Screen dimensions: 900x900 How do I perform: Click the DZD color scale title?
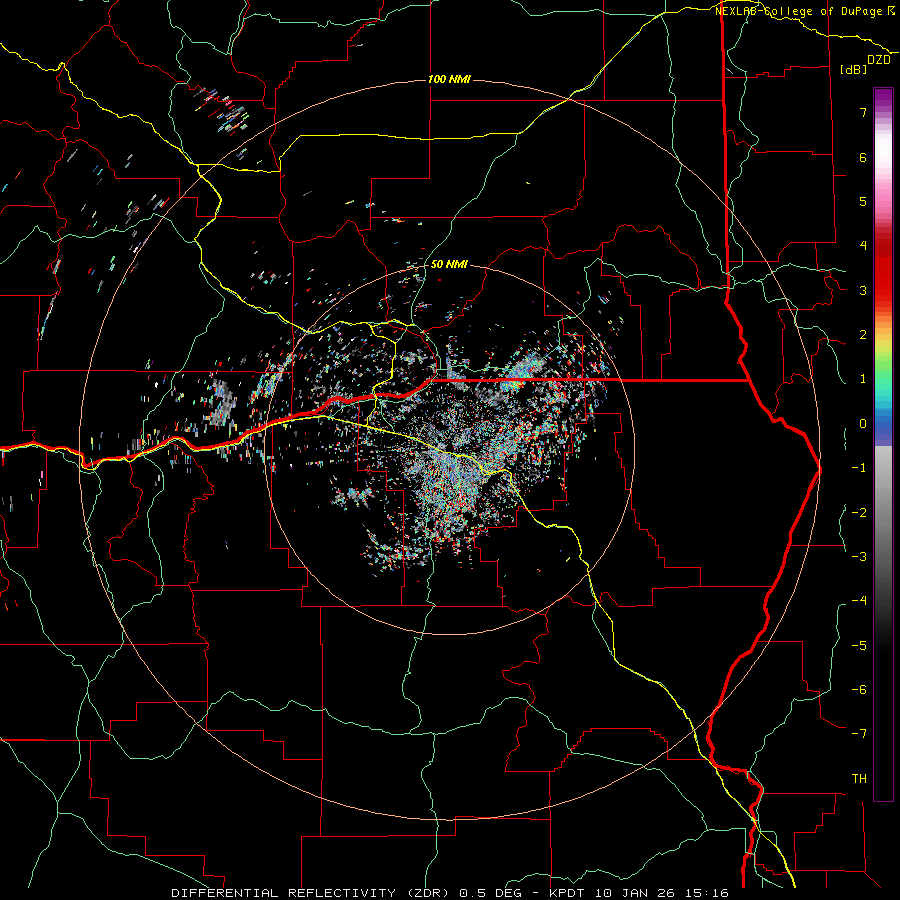[x=878, y=60]
